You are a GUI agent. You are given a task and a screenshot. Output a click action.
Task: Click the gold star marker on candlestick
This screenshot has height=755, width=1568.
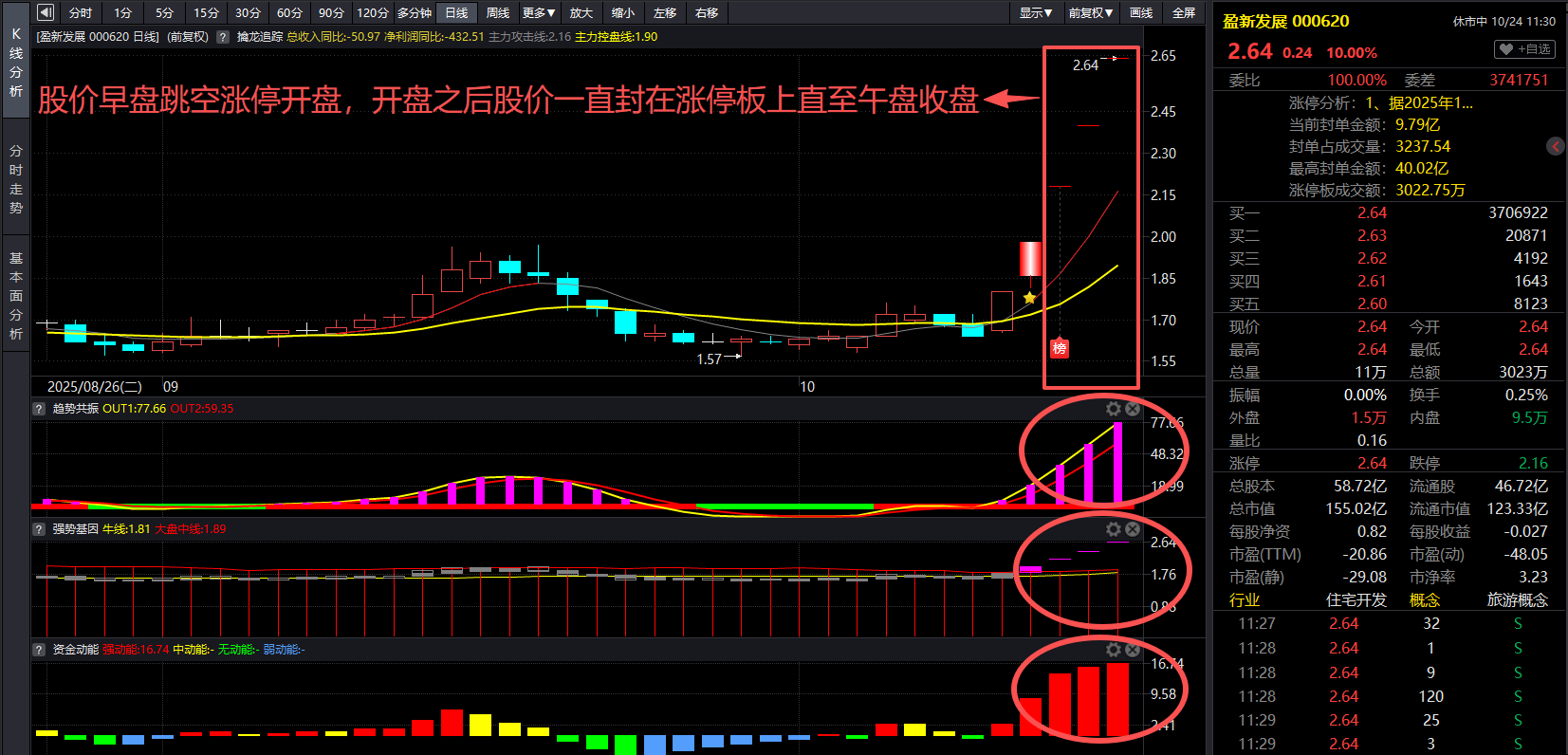click(1030, 298)
